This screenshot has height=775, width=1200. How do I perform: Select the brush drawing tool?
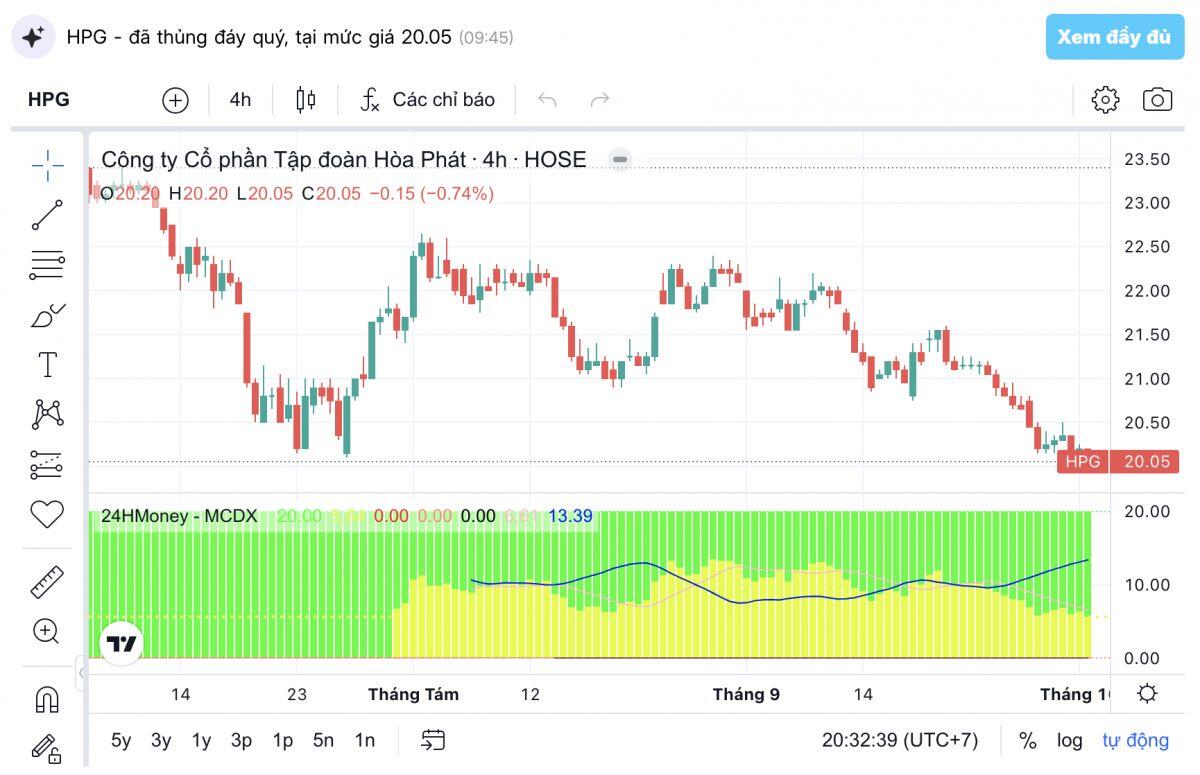coord(47,316)
